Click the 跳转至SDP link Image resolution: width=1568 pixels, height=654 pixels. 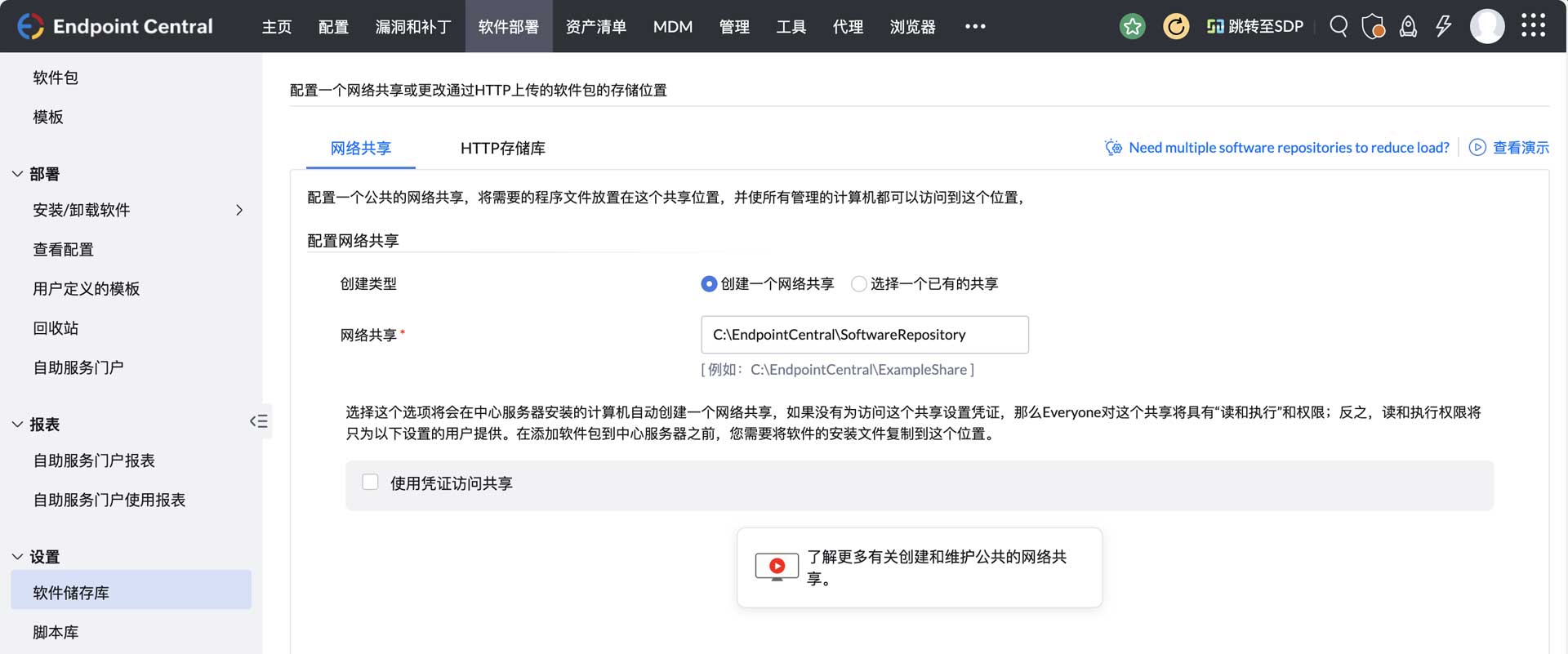[1266, 26]
